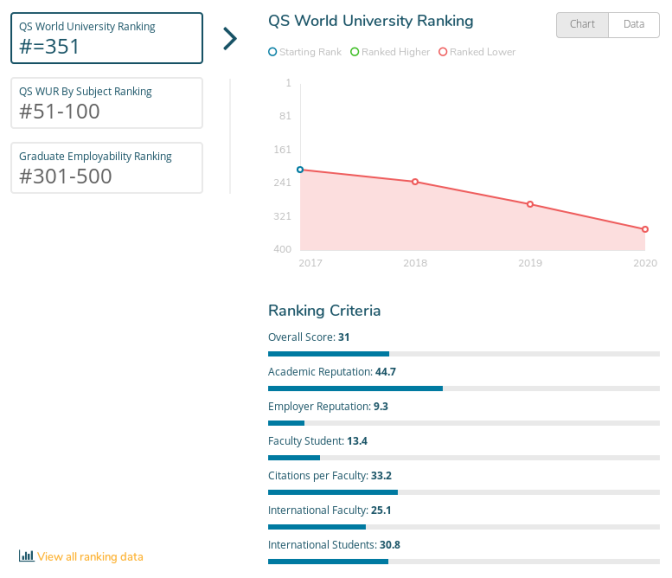
Task: Open the Graduate Employability Ranking card
Action: point(107,168)
